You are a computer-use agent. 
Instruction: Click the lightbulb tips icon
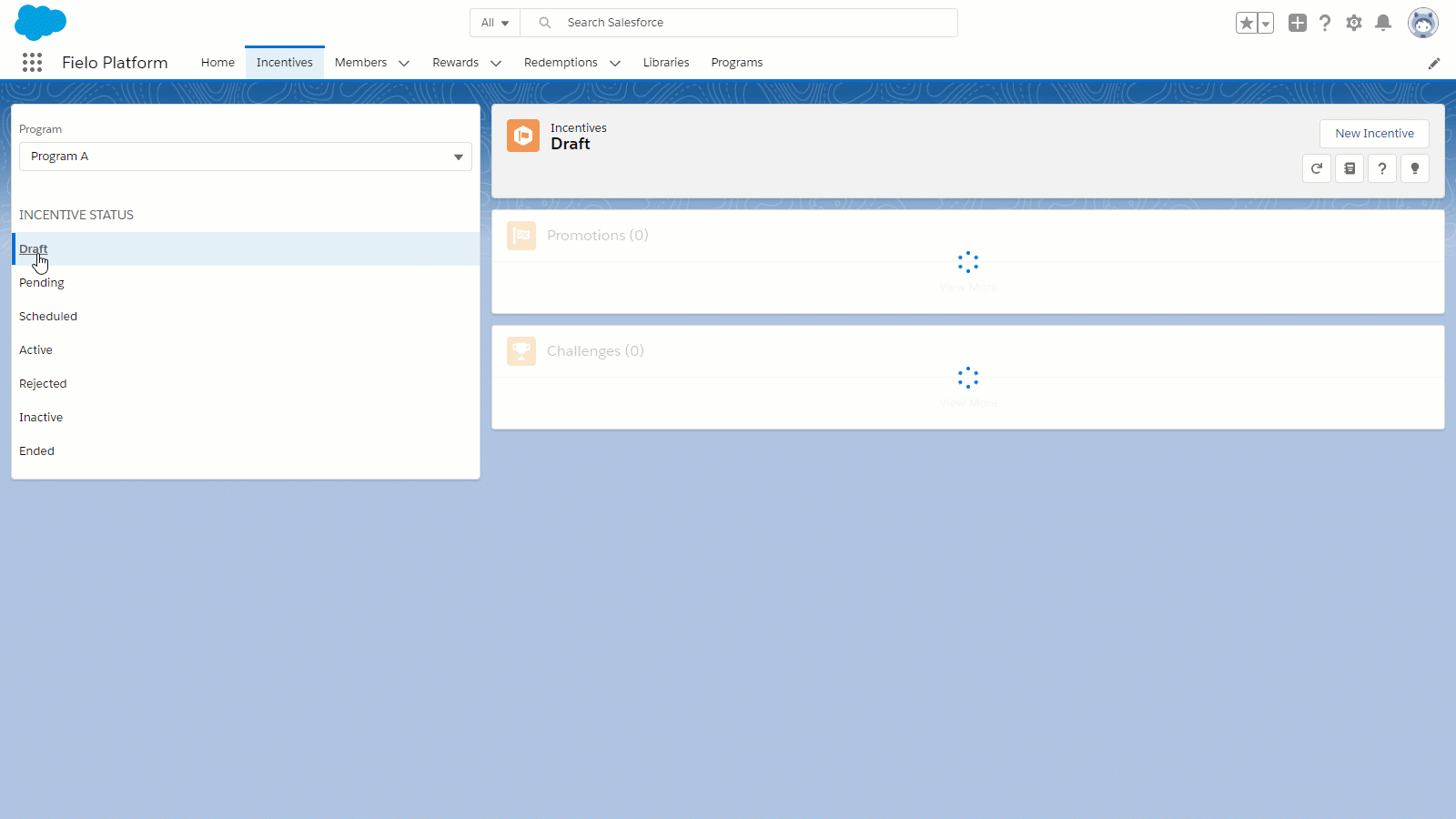(x=1415, y=168)
